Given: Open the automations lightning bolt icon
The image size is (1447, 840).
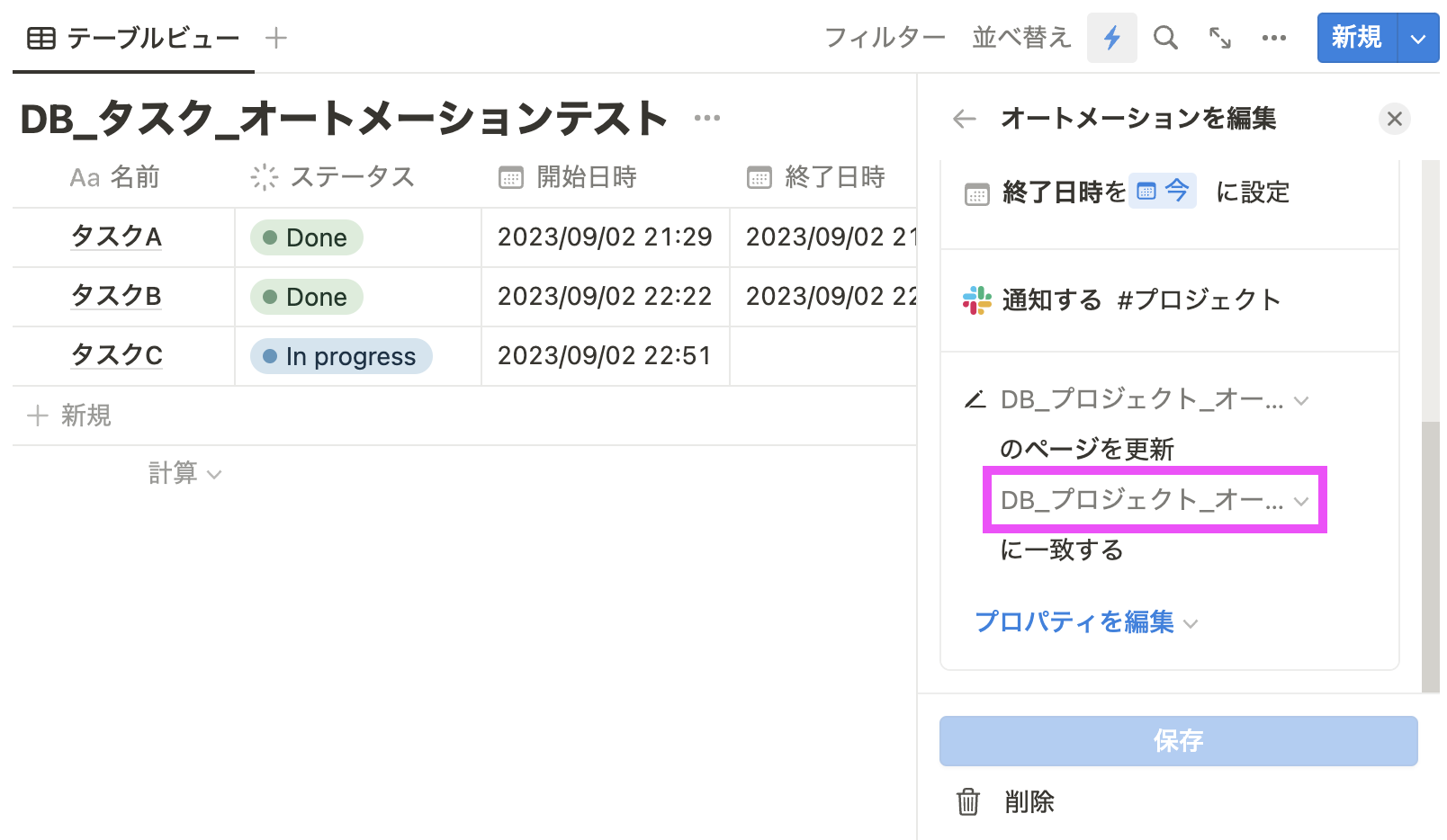Looking at the screenshot, I should point(1112,38).
